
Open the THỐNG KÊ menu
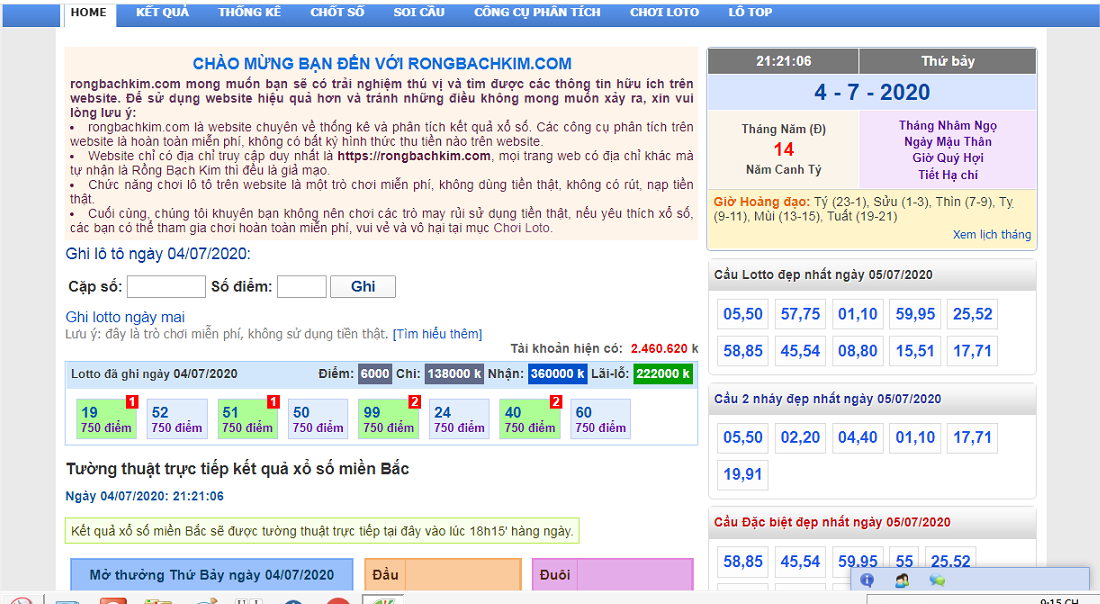pos(249,13)
